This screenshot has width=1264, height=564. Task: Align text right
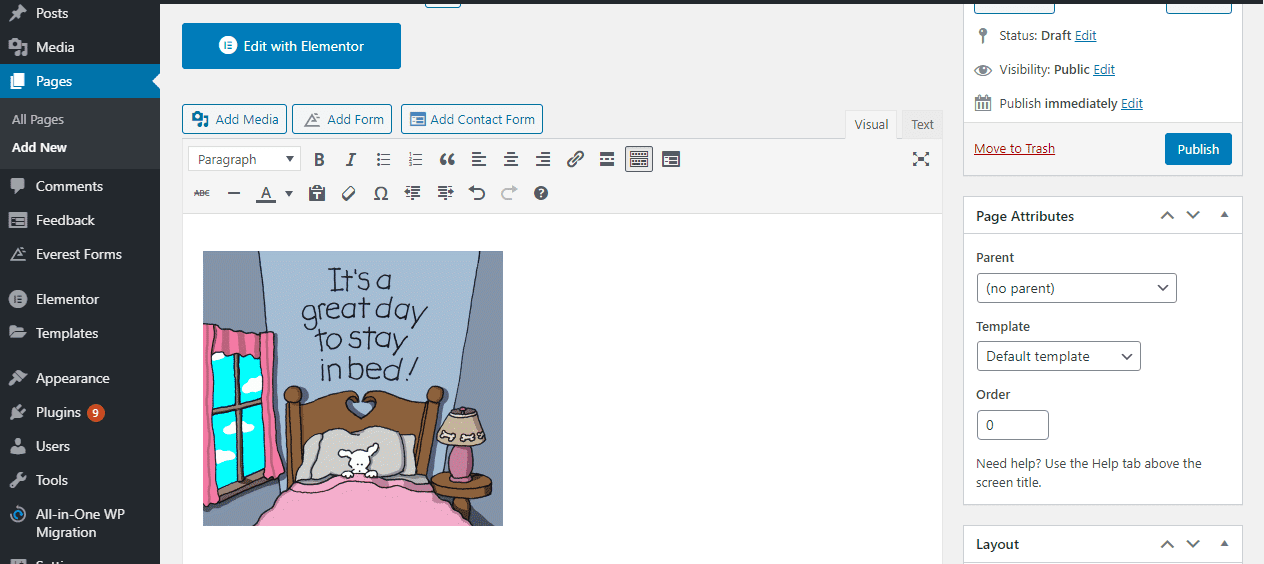pos(543,159)
